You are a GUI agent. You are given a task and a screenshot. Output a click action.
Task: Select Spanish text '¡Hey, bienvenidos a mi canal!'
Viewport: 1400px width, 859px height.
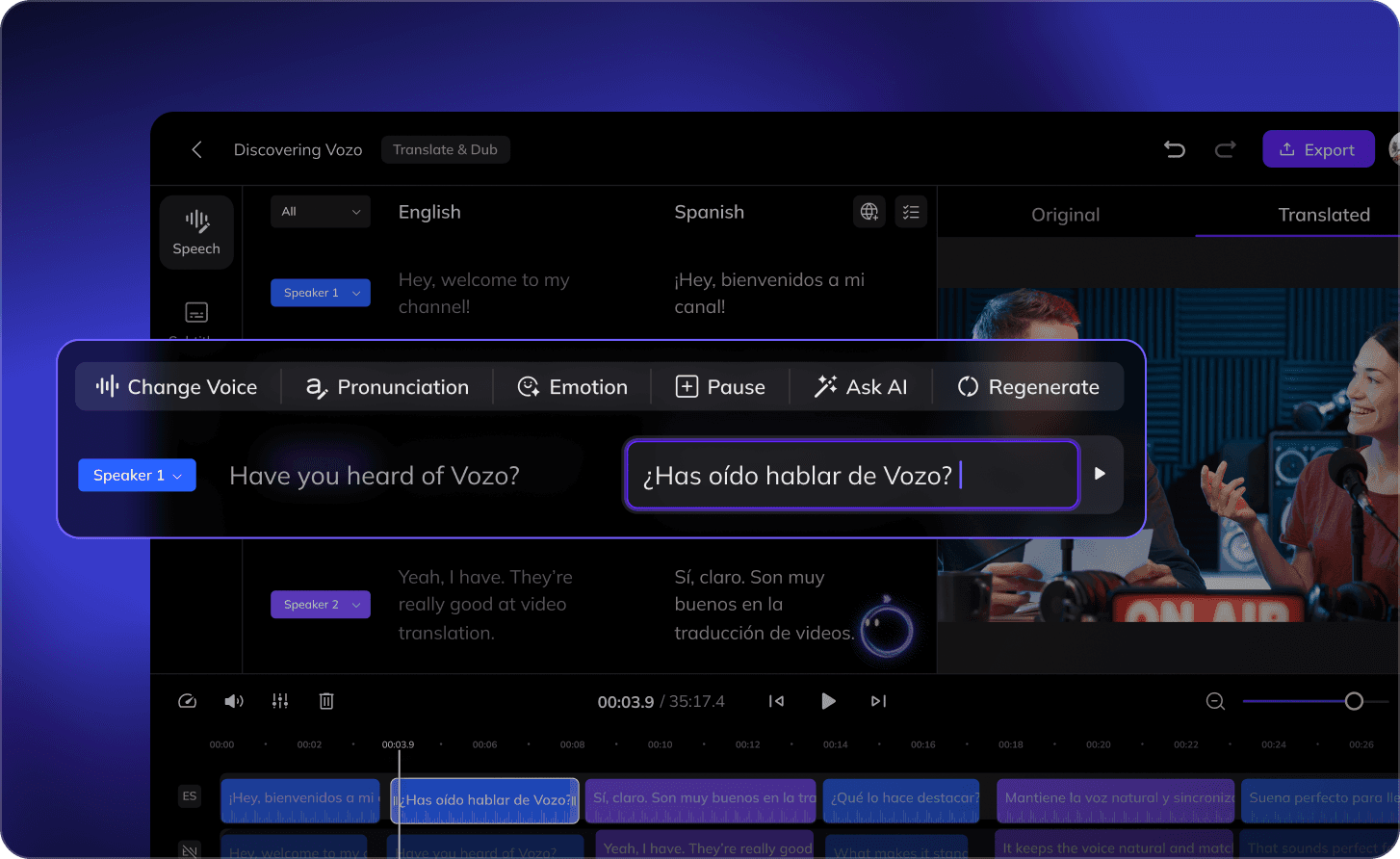pos(769,293)
